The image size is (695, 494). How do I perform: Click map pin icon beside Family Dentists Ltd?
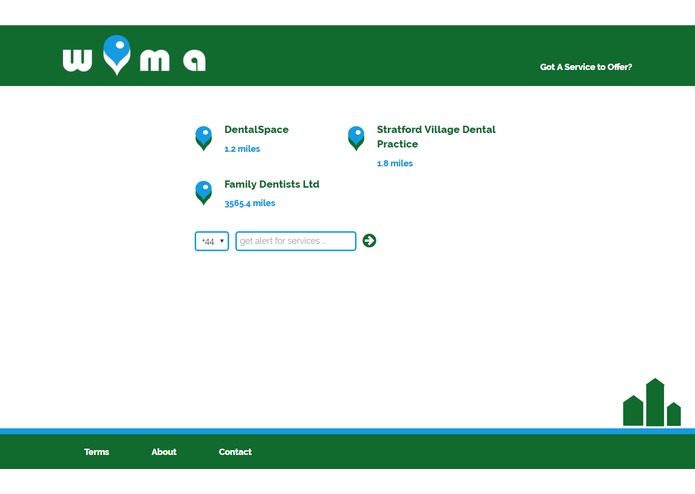[203, 193]
